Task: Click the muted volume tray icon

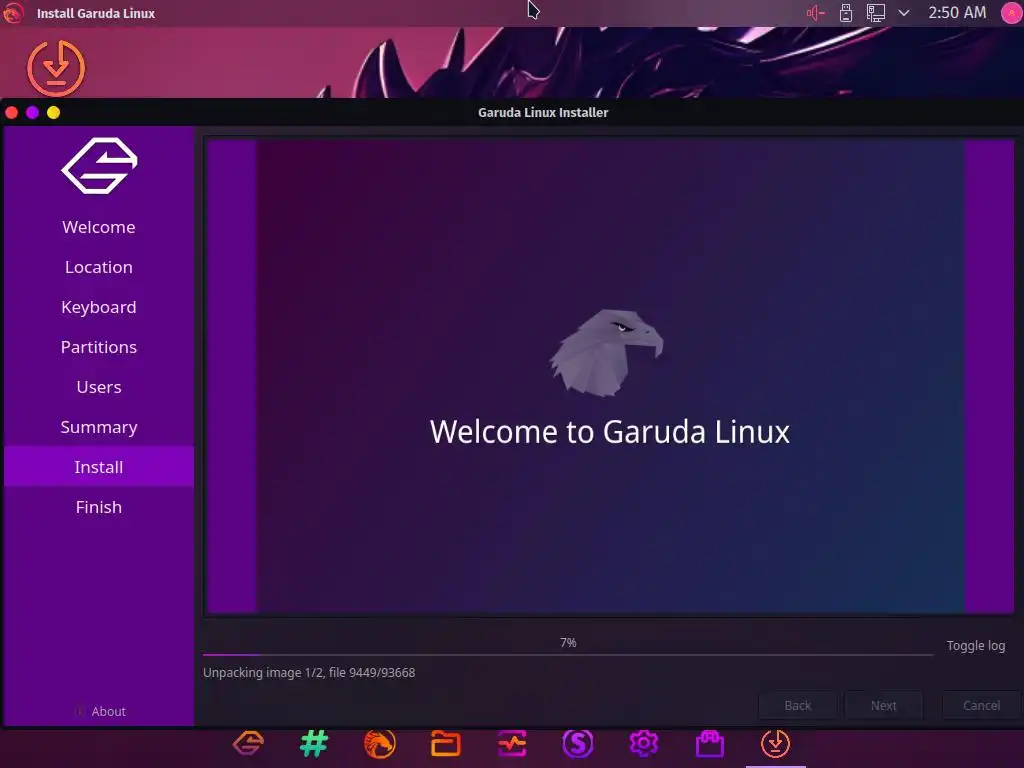Action: point(815,13)
